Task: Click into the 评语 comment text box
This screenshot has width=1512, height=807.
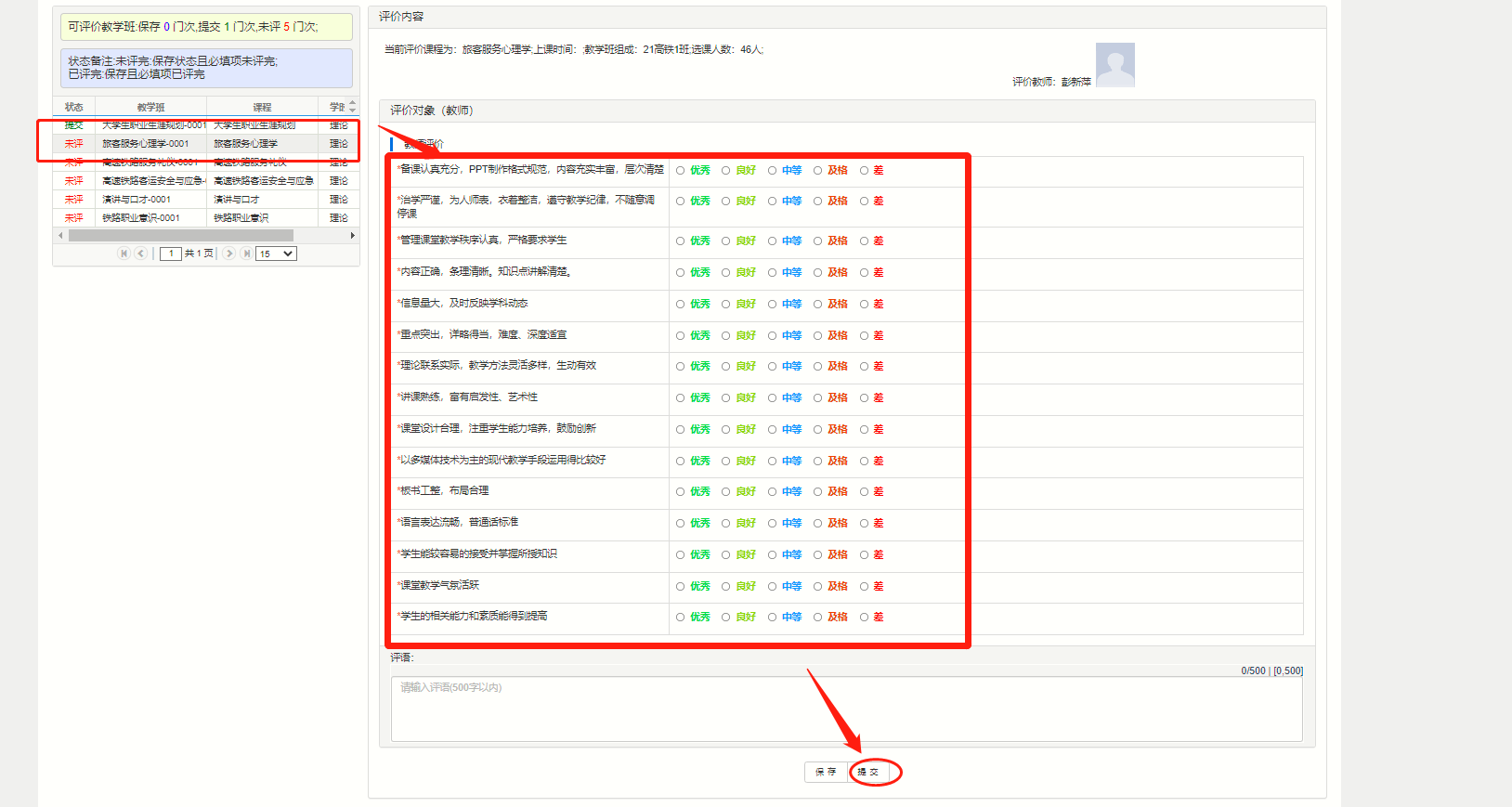Action: (x=845, y=709)
